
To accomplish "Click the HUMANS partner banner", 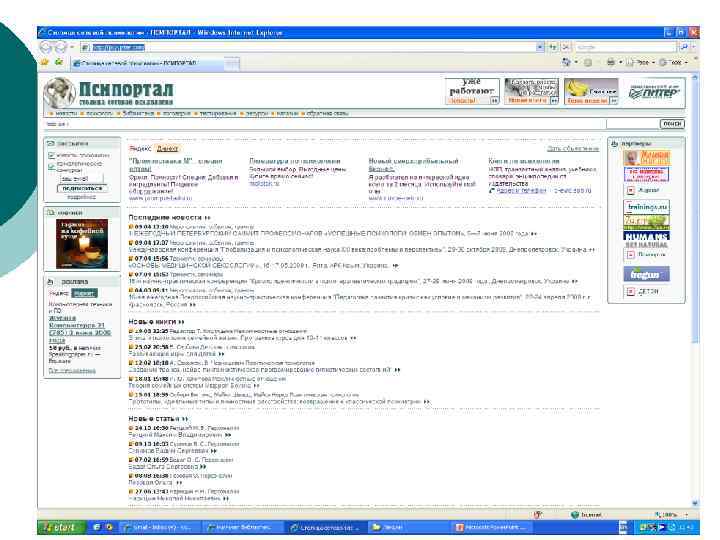I will pos(647,239).
